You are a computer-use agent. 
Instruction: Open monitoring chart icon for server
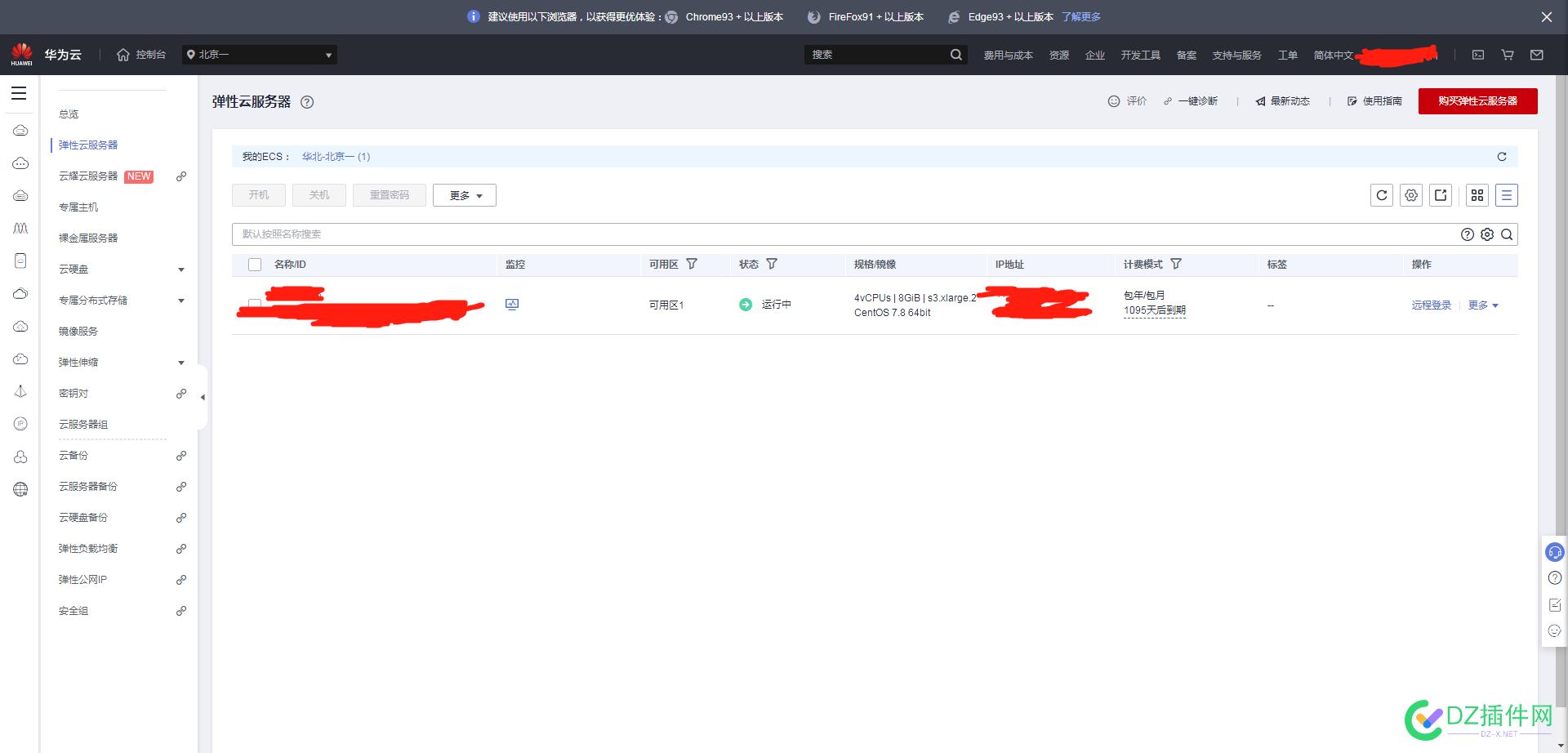[x=512, y=305]
